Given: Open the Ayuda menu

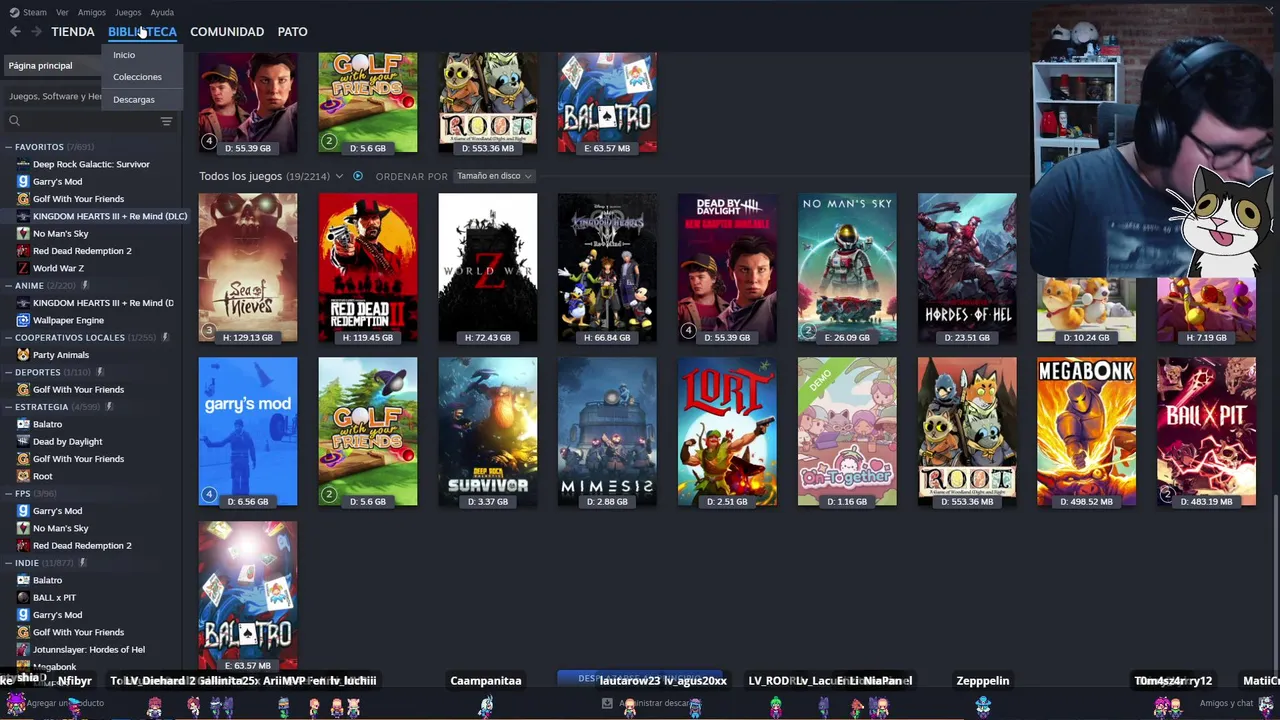Looking at the screenshot, I should point(162,12).
